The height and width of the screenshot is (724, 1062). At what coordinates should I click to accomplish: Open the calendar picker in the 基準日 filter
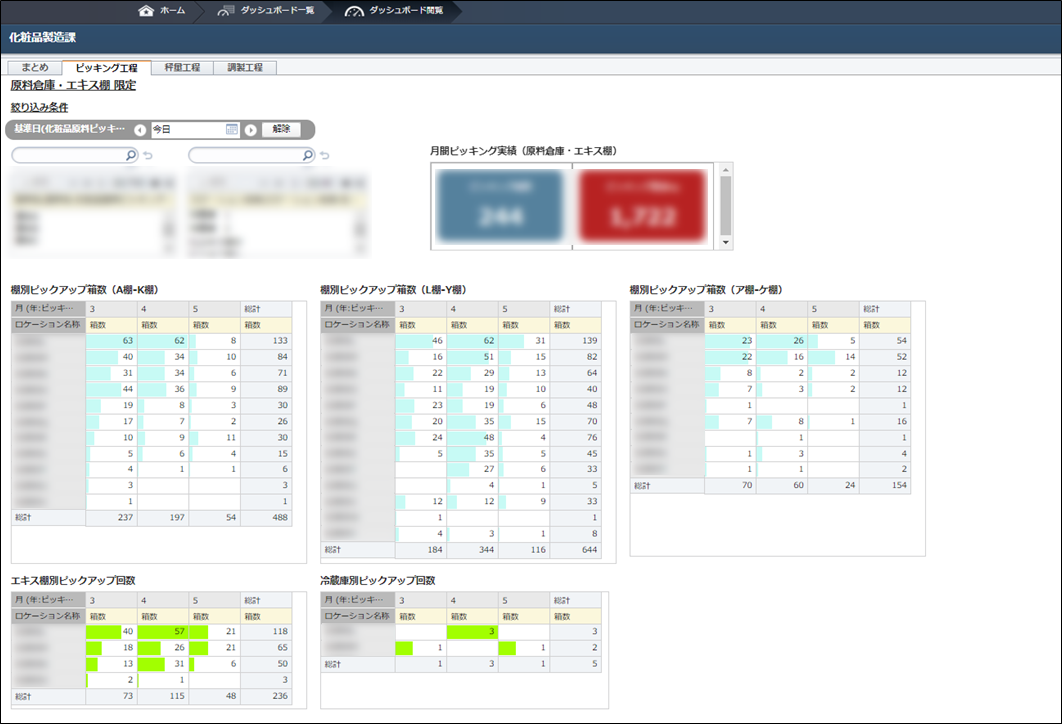click(x=232, y=130)
